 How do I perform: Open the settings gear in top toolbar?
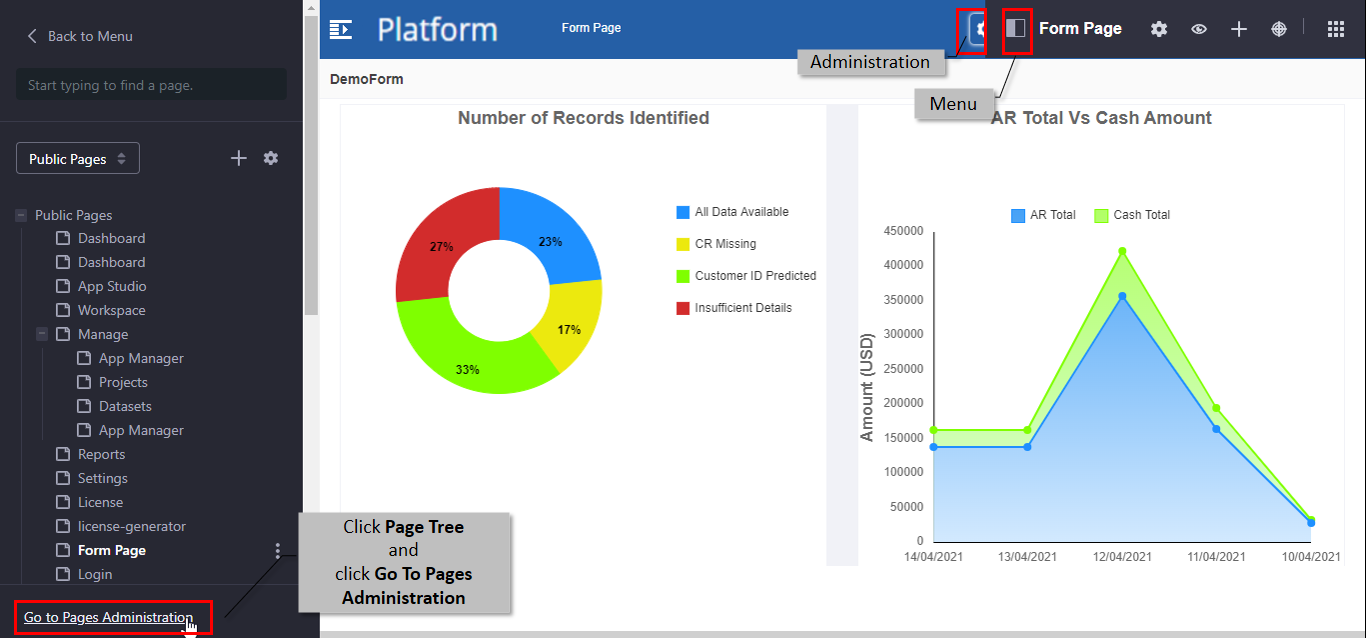1159,29
